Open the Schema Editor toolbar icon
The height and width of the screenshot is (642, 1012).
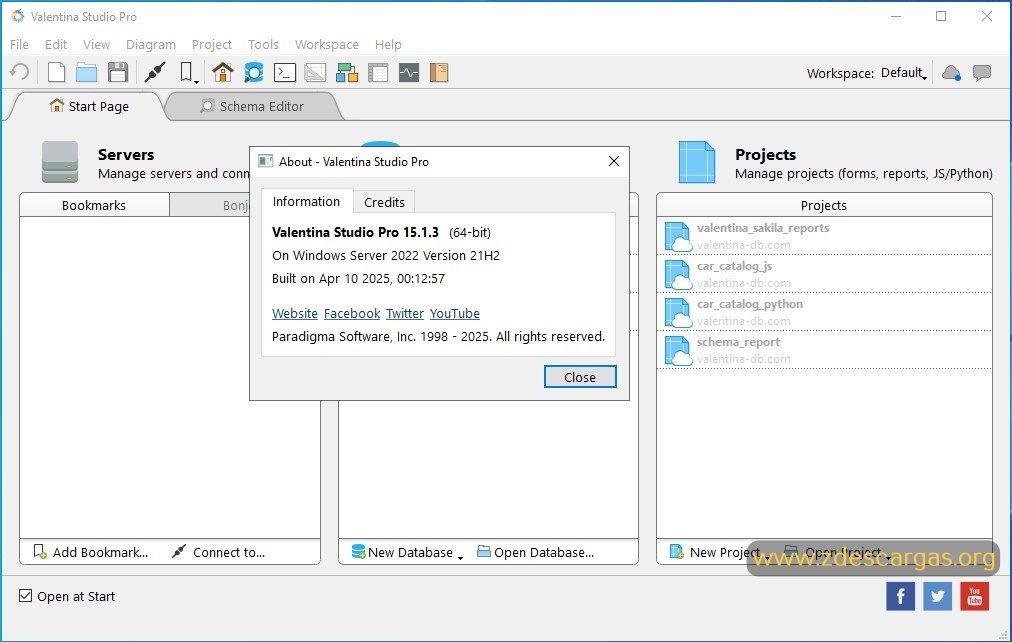coord(254,72)
